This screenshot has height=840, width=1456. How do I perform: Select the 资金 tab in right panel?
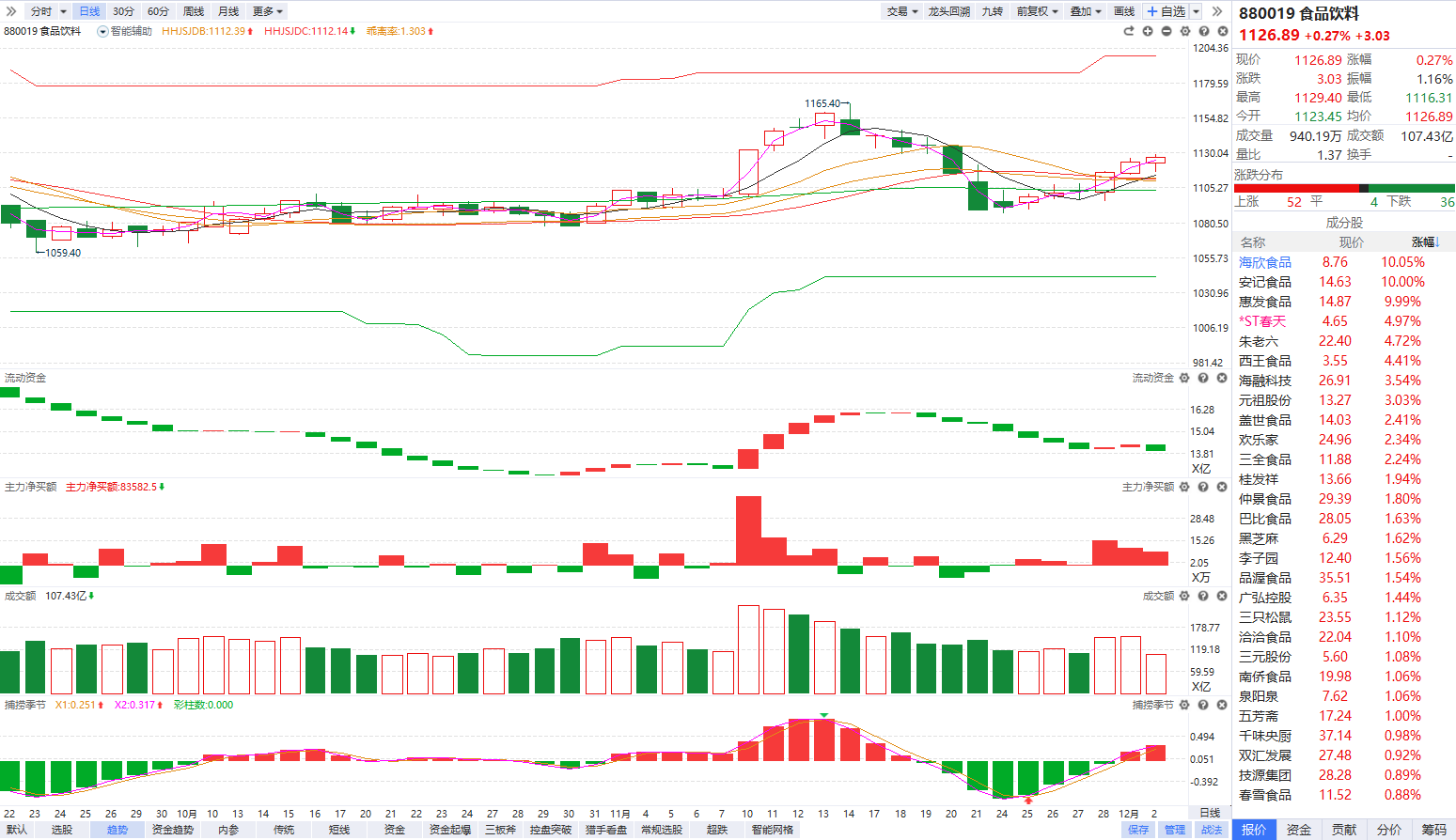click(1299, 830)
